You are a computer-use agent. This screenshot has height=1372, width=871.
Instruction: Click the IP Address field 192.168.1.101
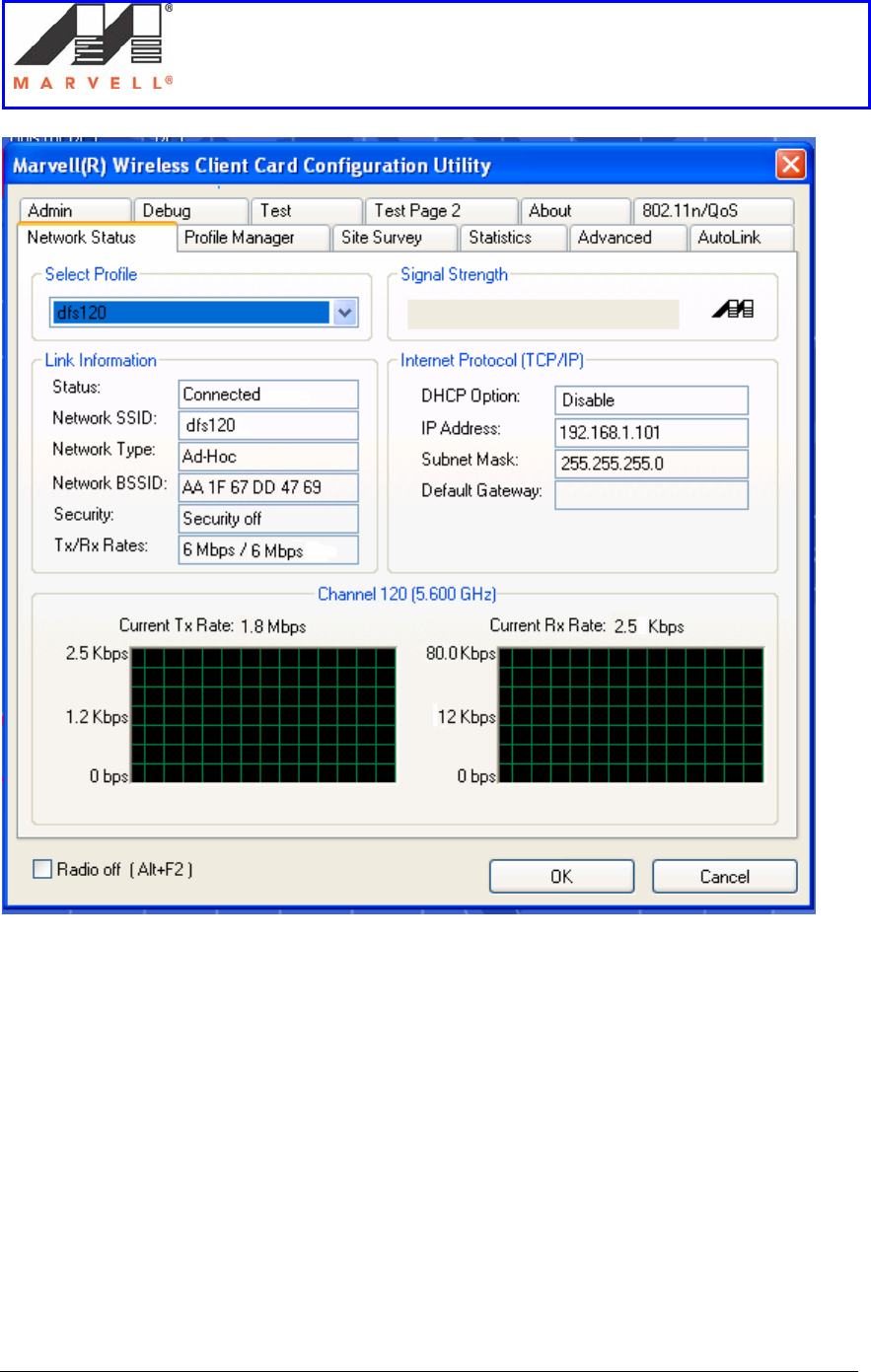pos(652,433)
